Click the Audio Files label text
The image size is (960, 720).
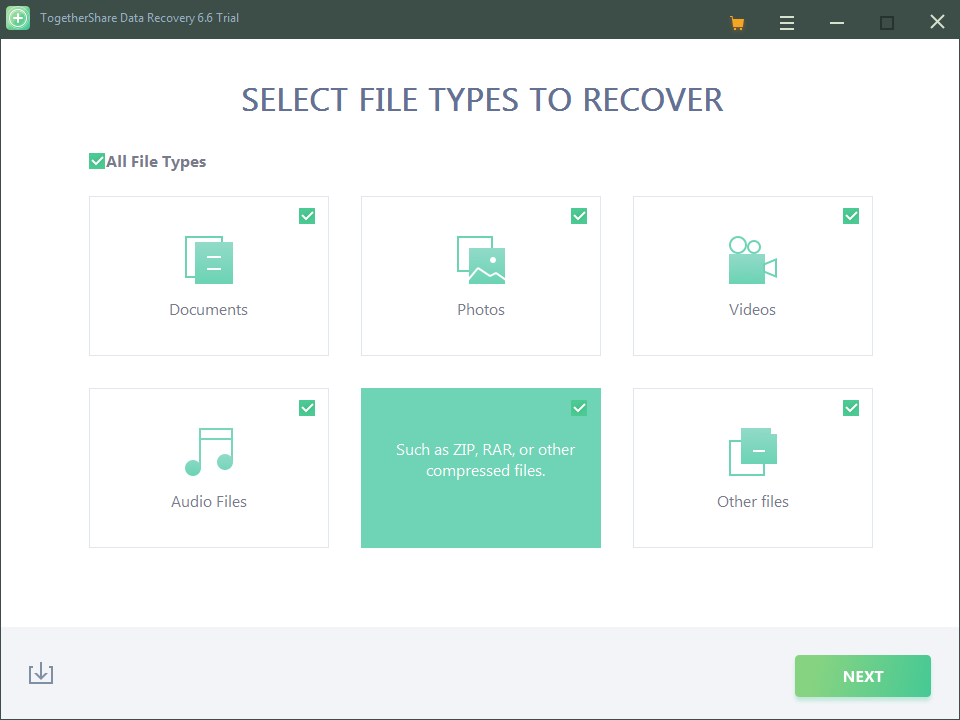pos(209,502)
